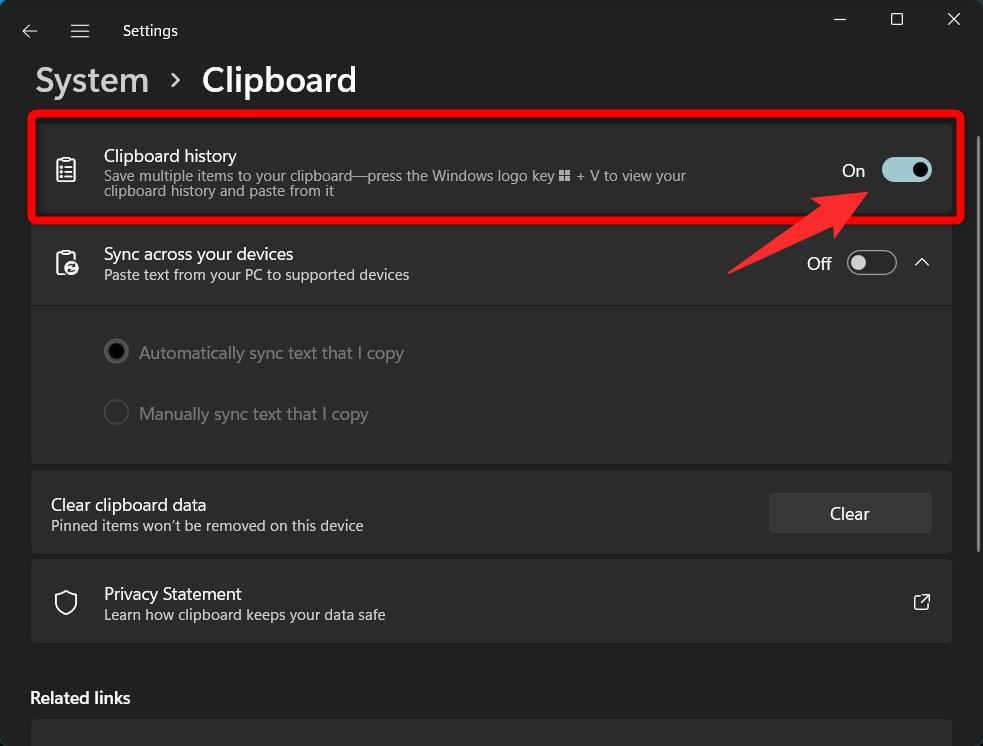Minimize the Settings window
The image size is (983, 746).
[x=840, y=20]
